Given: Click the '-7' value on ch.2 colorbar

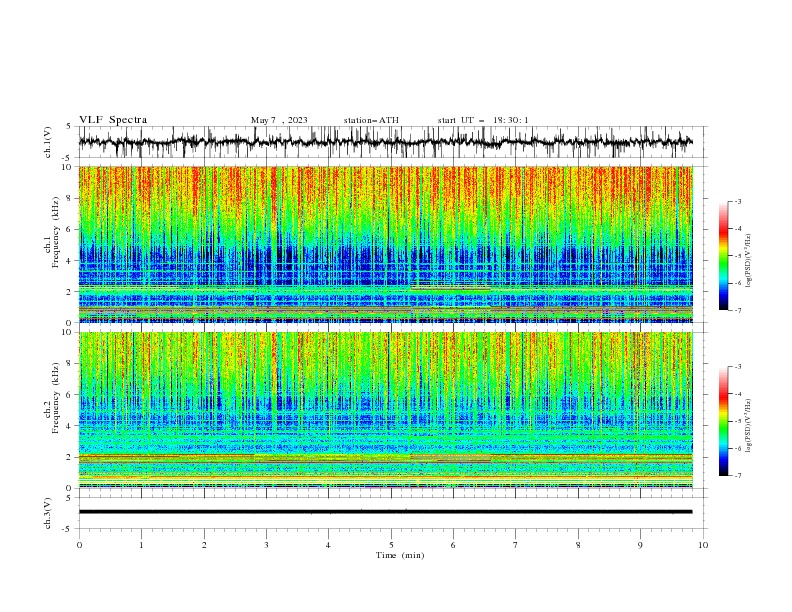Looking at the screenshot, I should point(737,475).
